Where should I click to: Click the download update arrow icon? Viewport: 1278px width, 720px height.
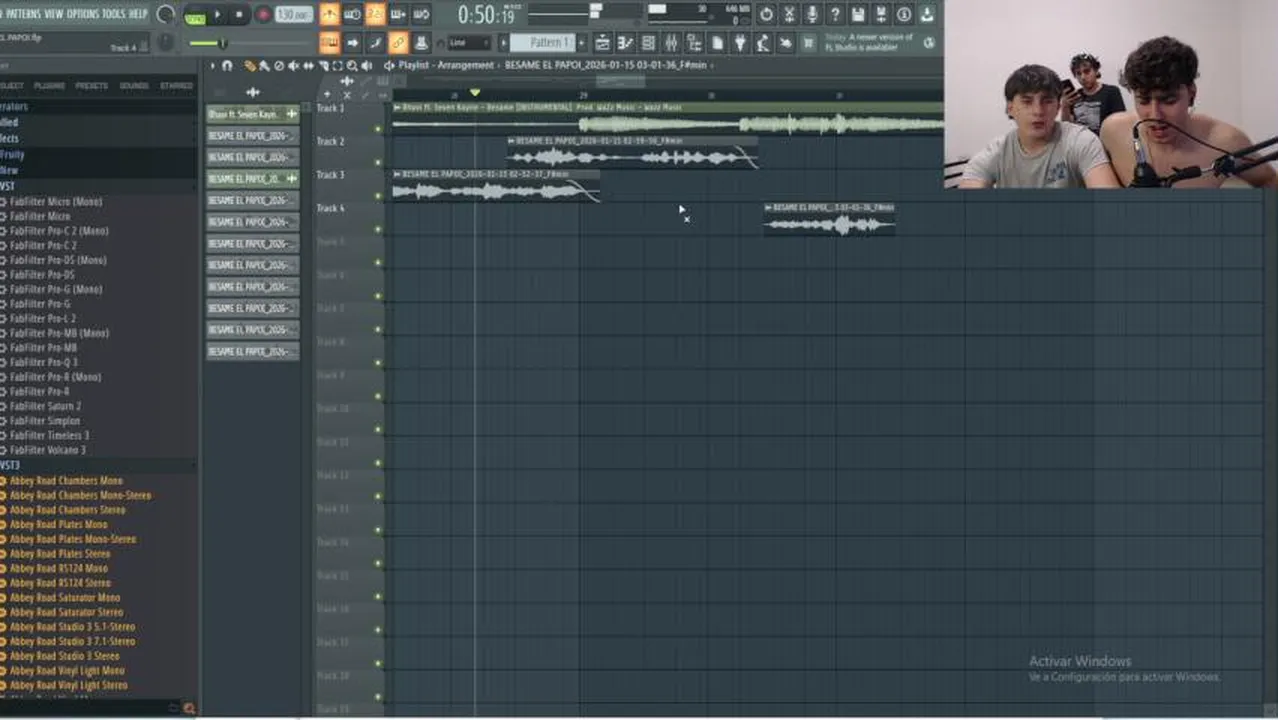[x=927, y=14]
